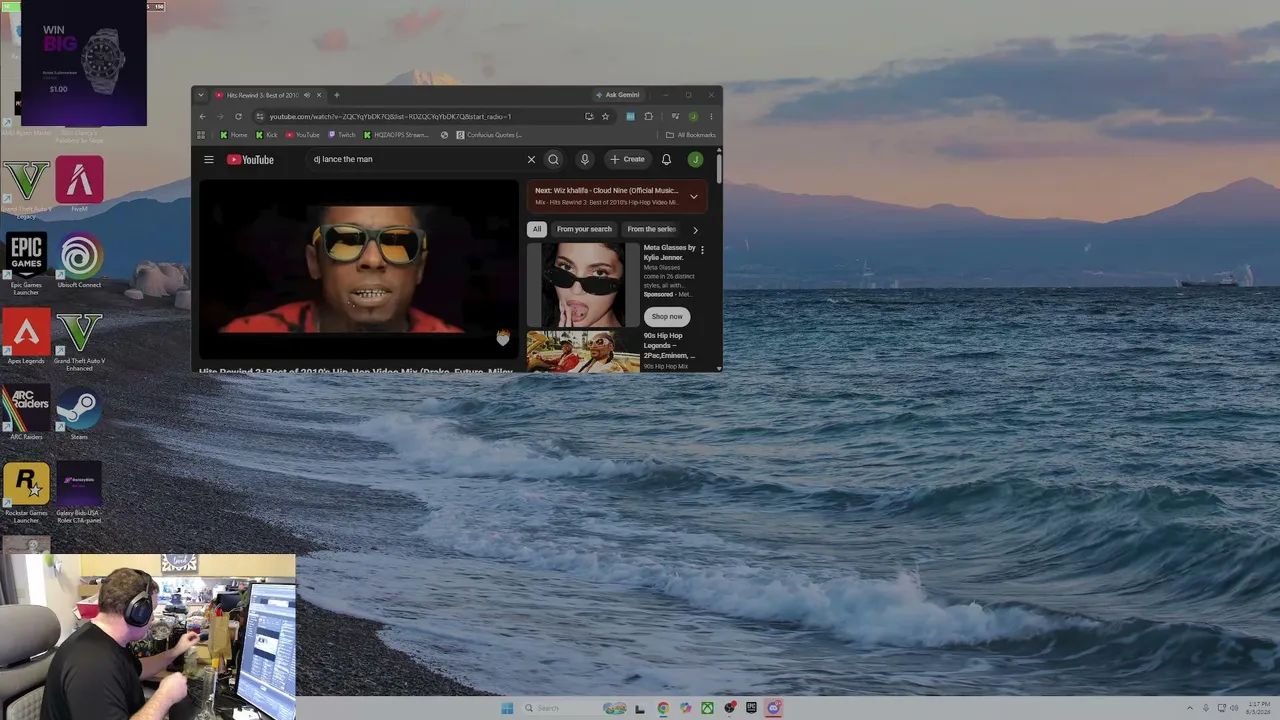Open YouTube notifications bell
The height and width of the screenshot is (720, 1280).
(x=666, y=159)
